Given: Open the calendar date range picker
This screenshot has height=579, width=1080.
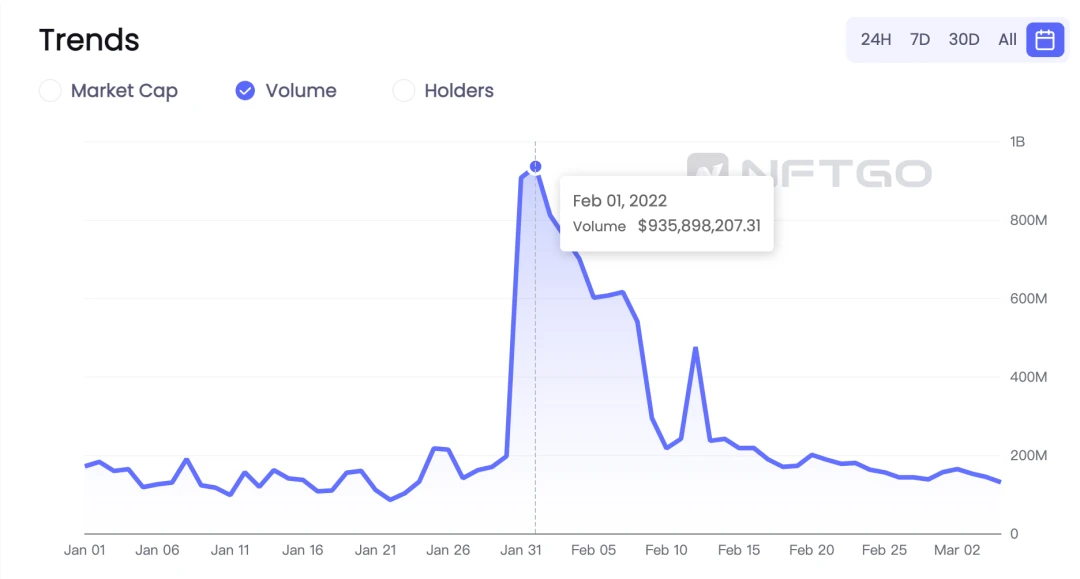Looking at the screenshot, I should [x=1045, y=40].
